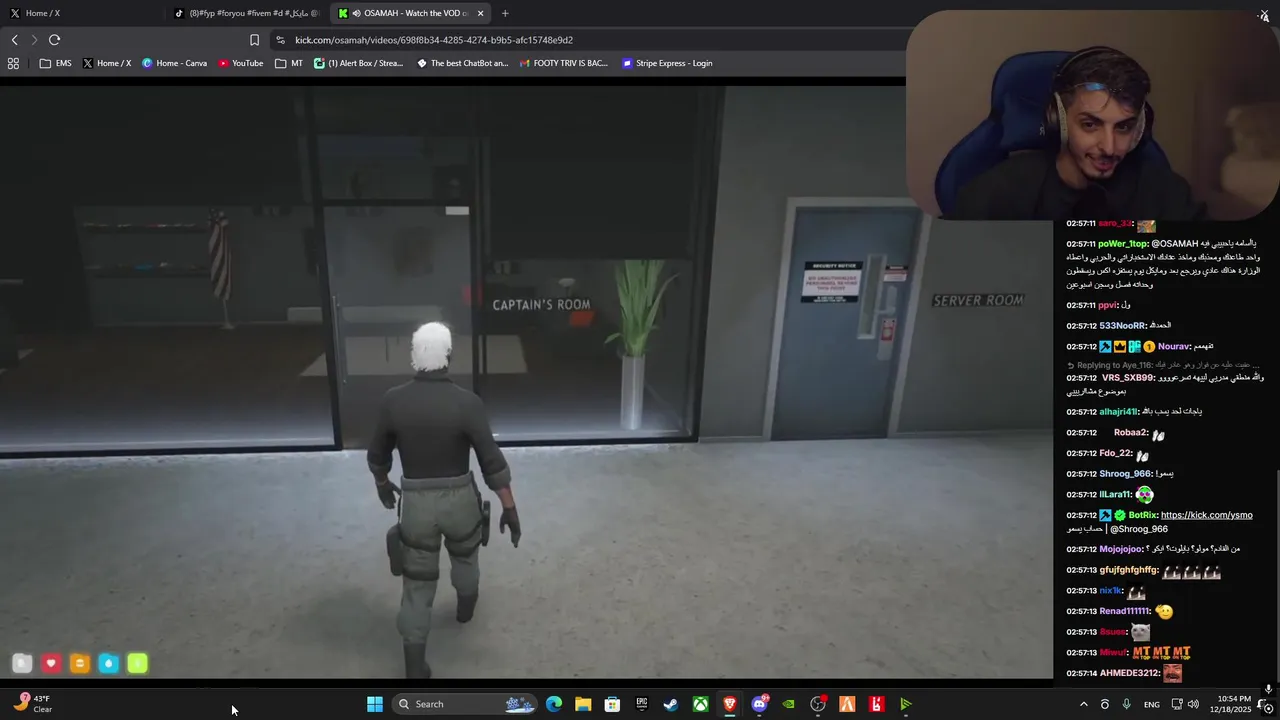1280x720 pixels.
Task: Open Microsoft Edge from the taskbar
Action: pos(554,704)
